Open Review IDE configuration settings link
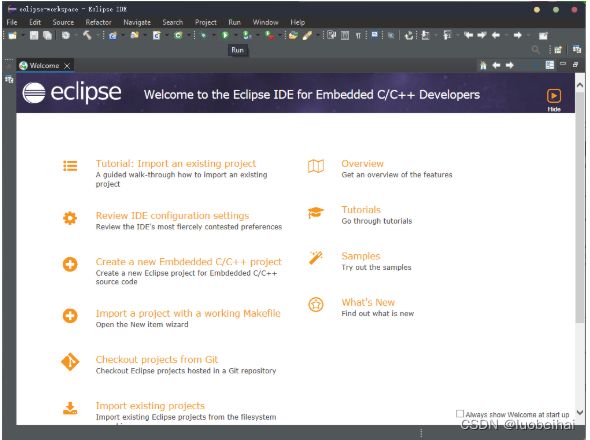Screen dimensions: 590x440 pos(172,216)
